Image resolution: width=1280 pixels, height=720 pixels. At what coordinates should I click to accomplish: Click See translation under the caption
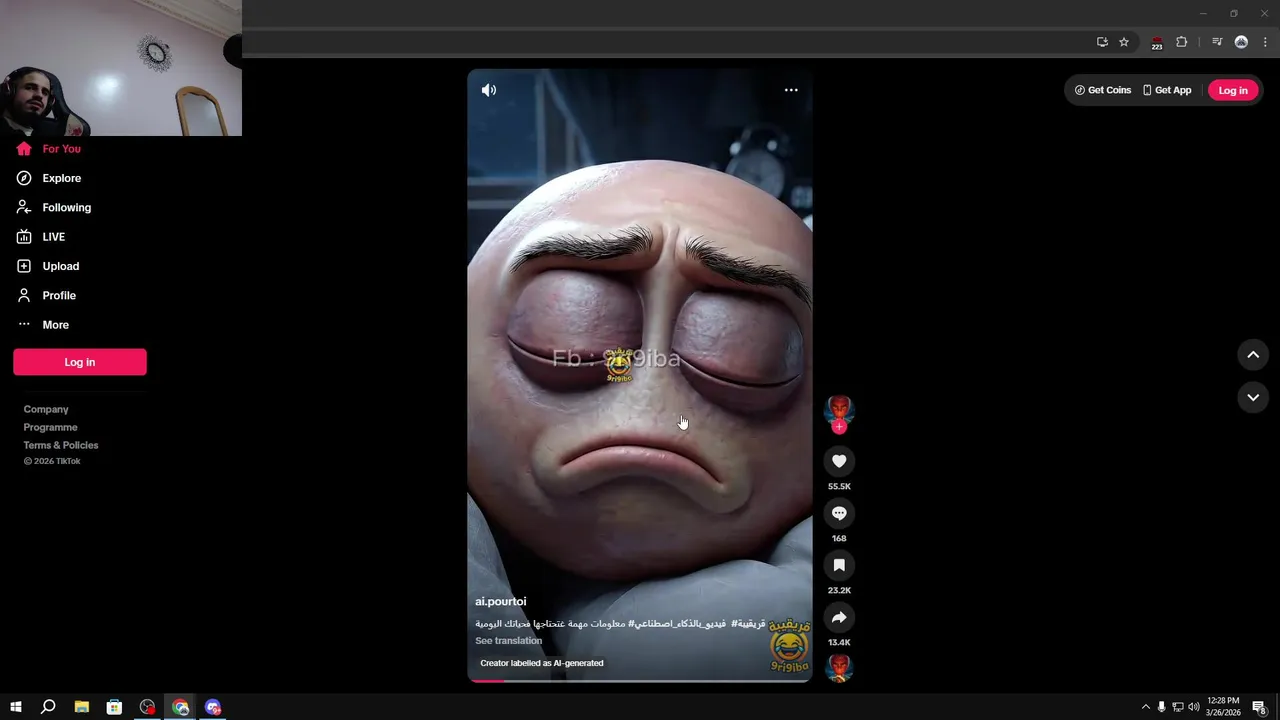tap(508, 641)
